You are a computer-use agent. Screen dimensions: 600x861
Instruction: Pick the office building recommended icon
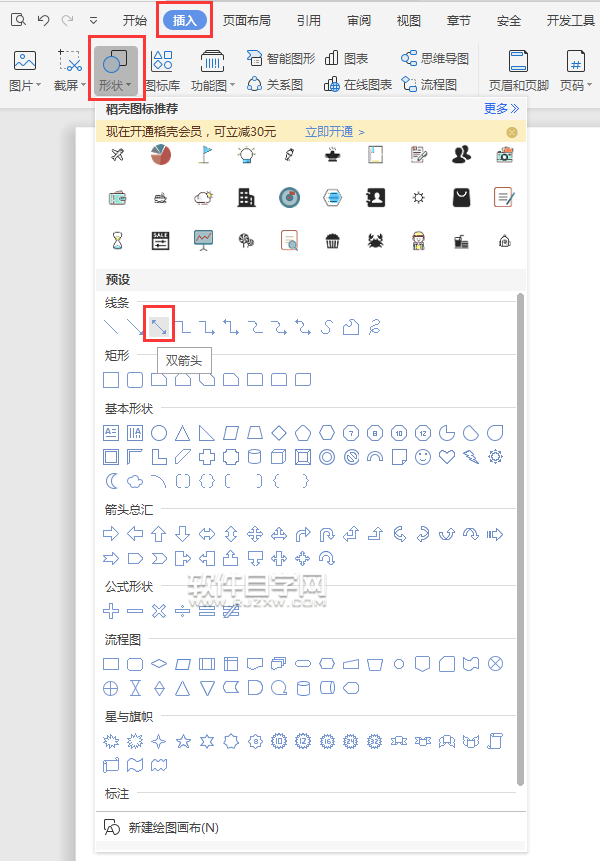pyautogui.click(x=246, y=198)
